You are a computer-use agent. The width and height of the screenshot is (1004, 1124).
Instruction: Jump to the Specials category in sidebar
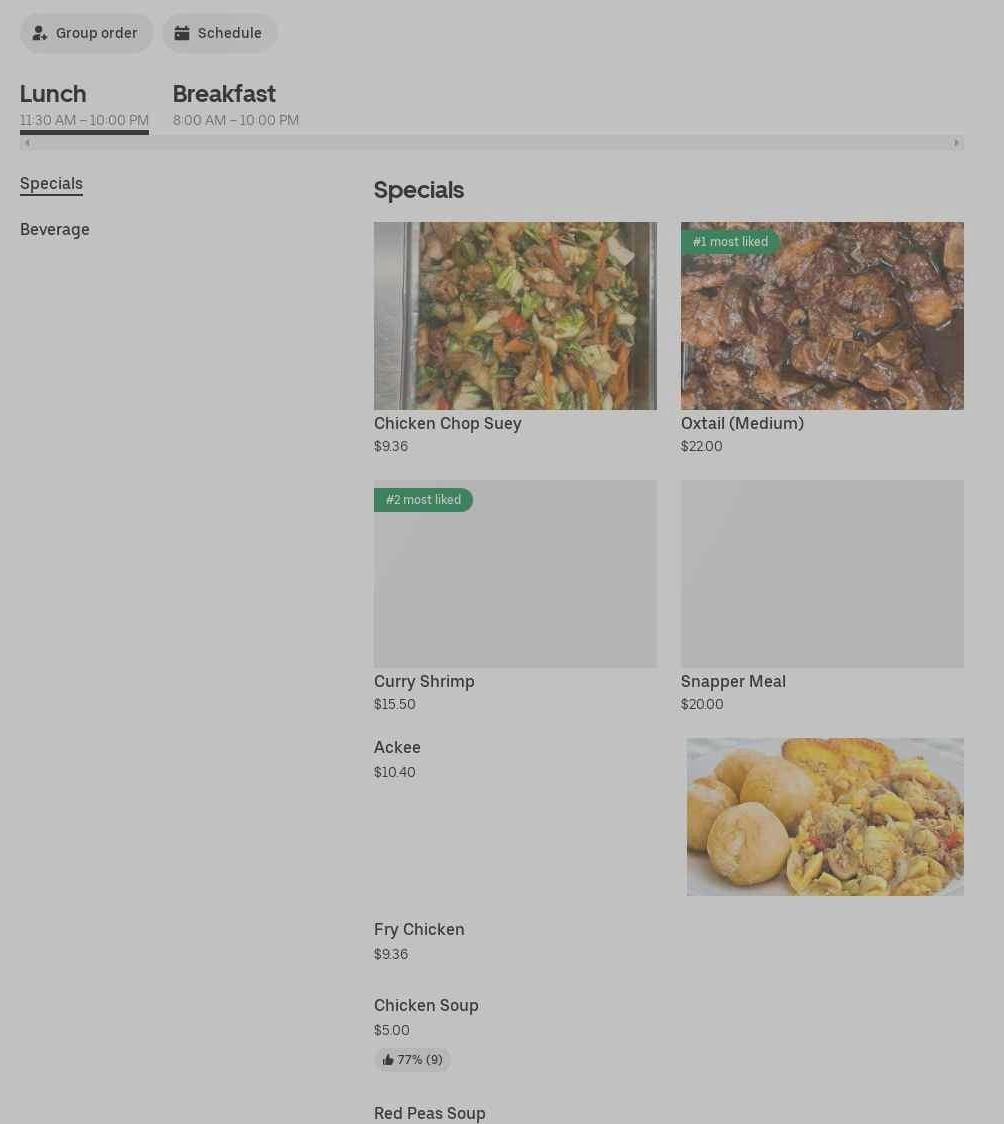click(51, 184)
